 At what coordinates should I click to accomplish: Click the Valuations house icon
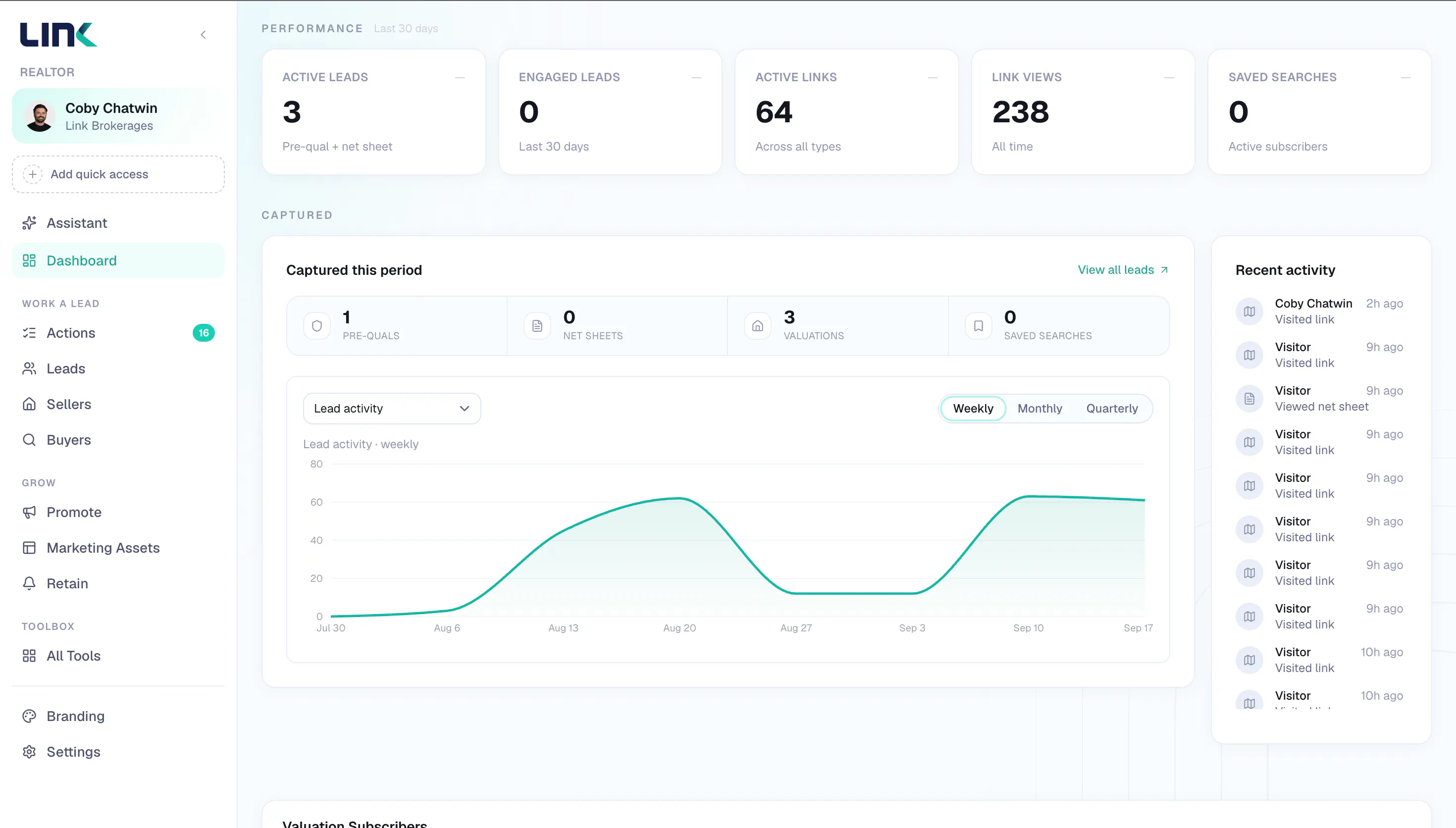point(757,326)
